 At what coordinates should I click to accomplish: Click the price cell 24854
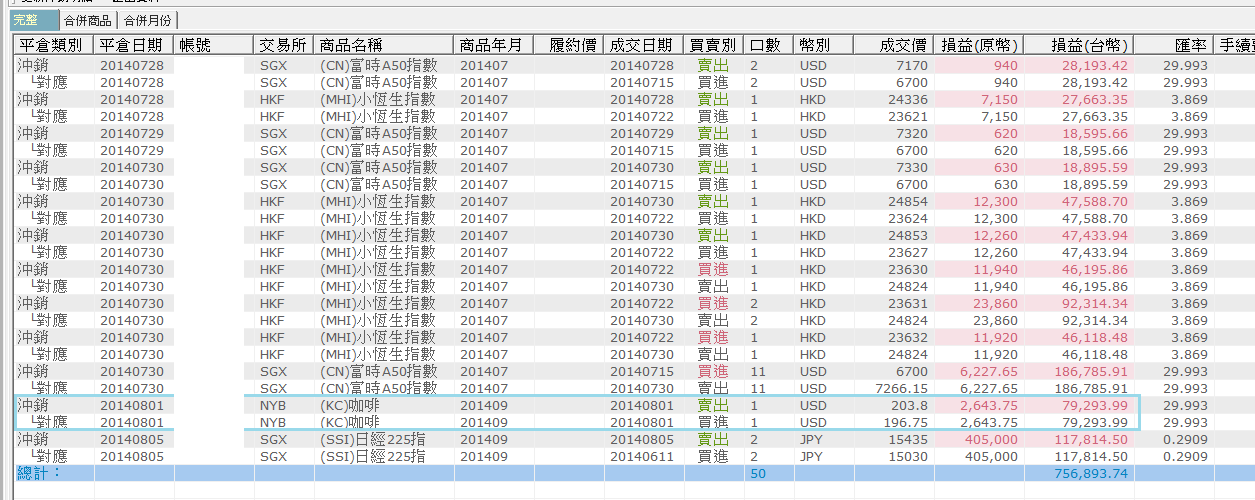click(894, 201)
